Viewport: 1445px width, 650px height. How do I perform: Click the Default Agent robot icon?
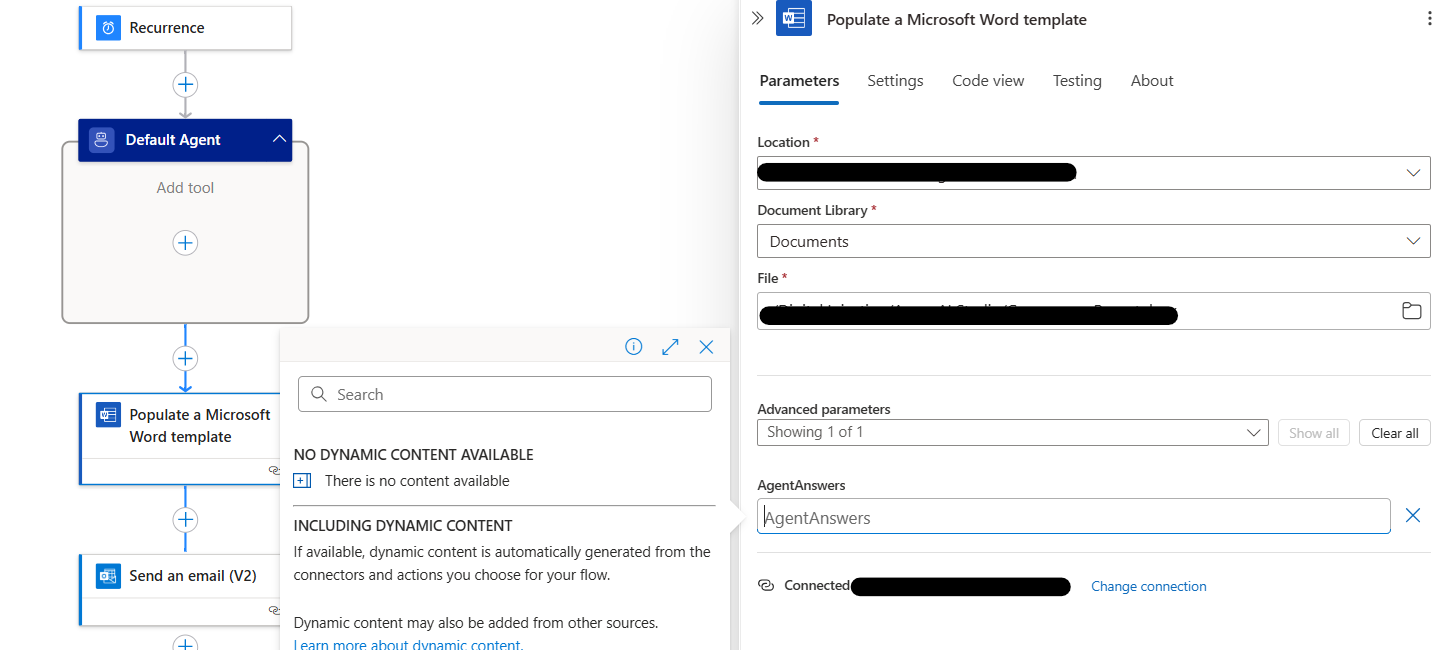[101, 140]
